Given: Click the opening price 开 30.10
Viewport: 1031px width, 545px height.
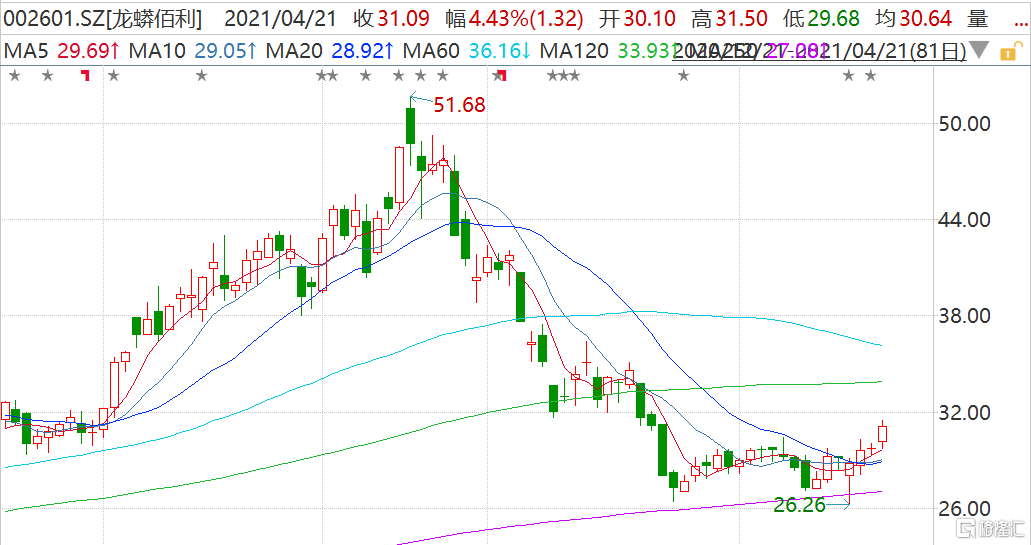Looking at the screenshot, I should (x=637, y=19).
